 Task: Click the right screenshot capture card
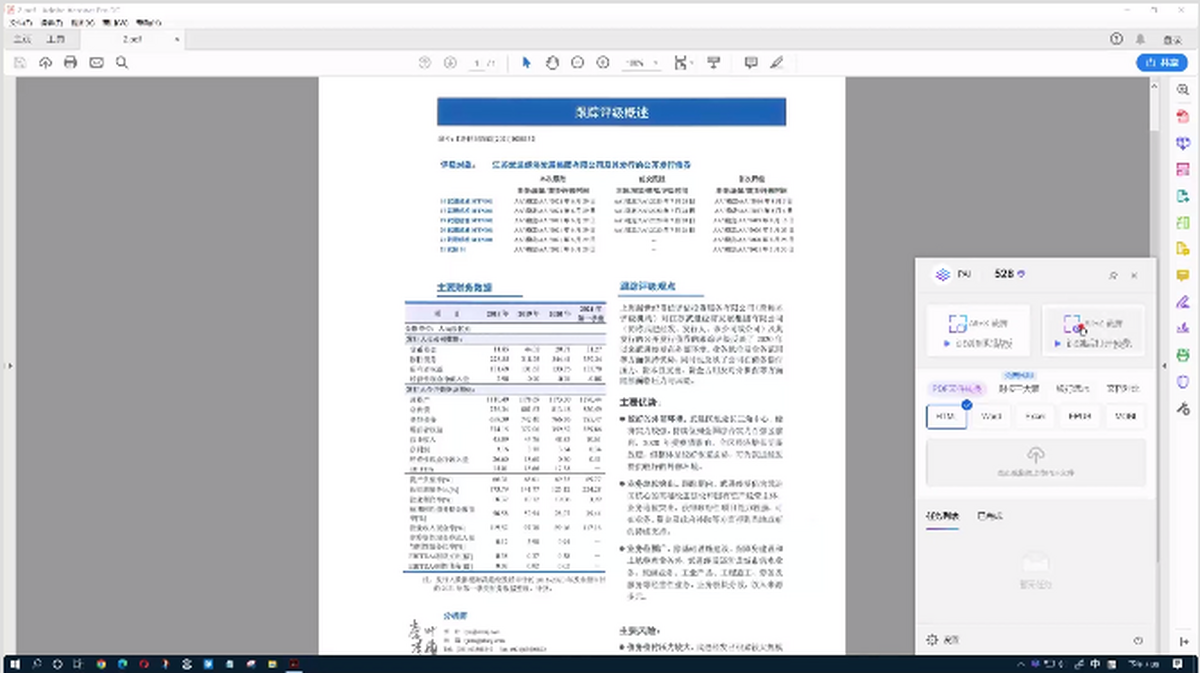pos(1094,331)
